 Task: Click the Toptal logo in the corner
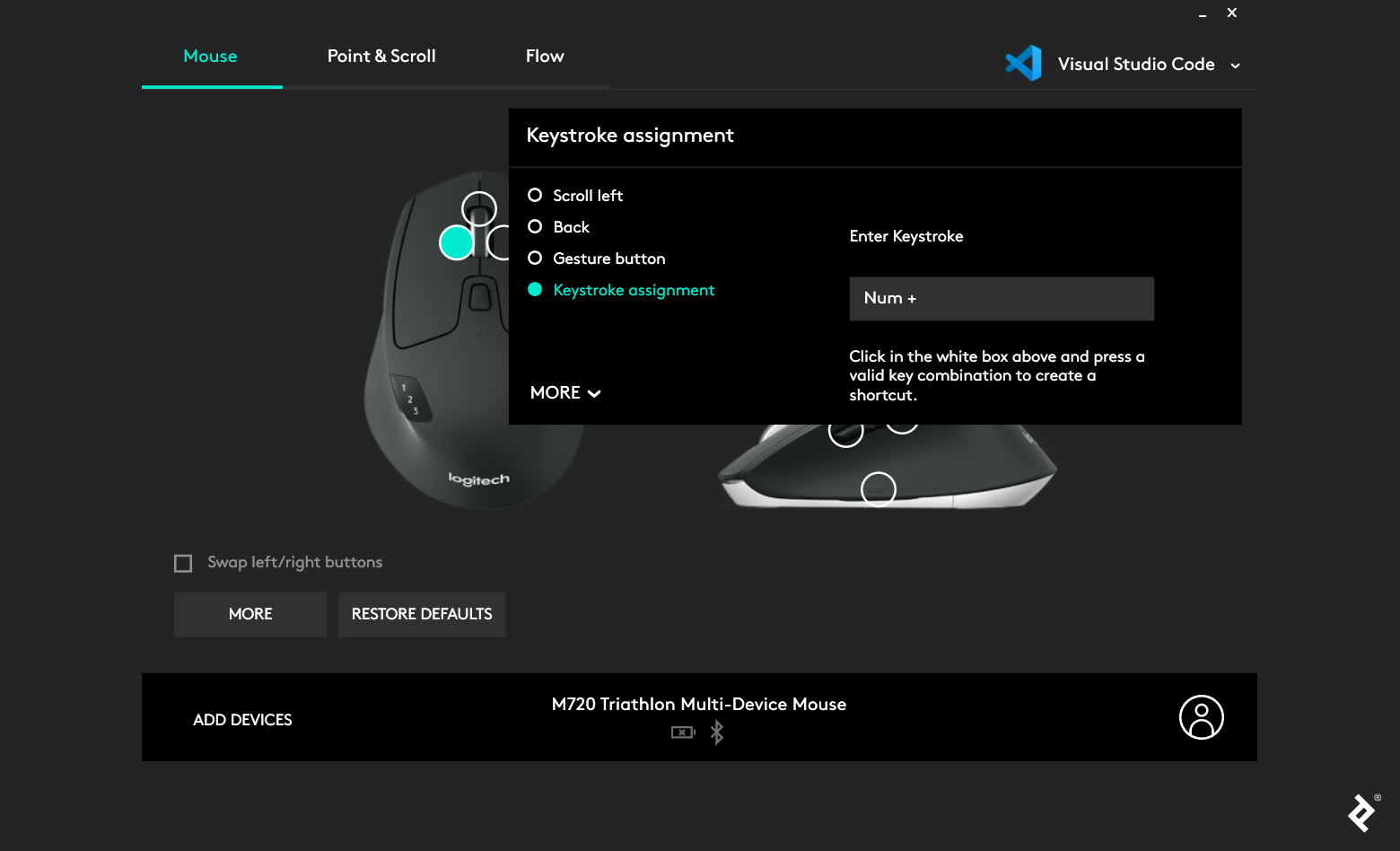tap(1362, 812)
